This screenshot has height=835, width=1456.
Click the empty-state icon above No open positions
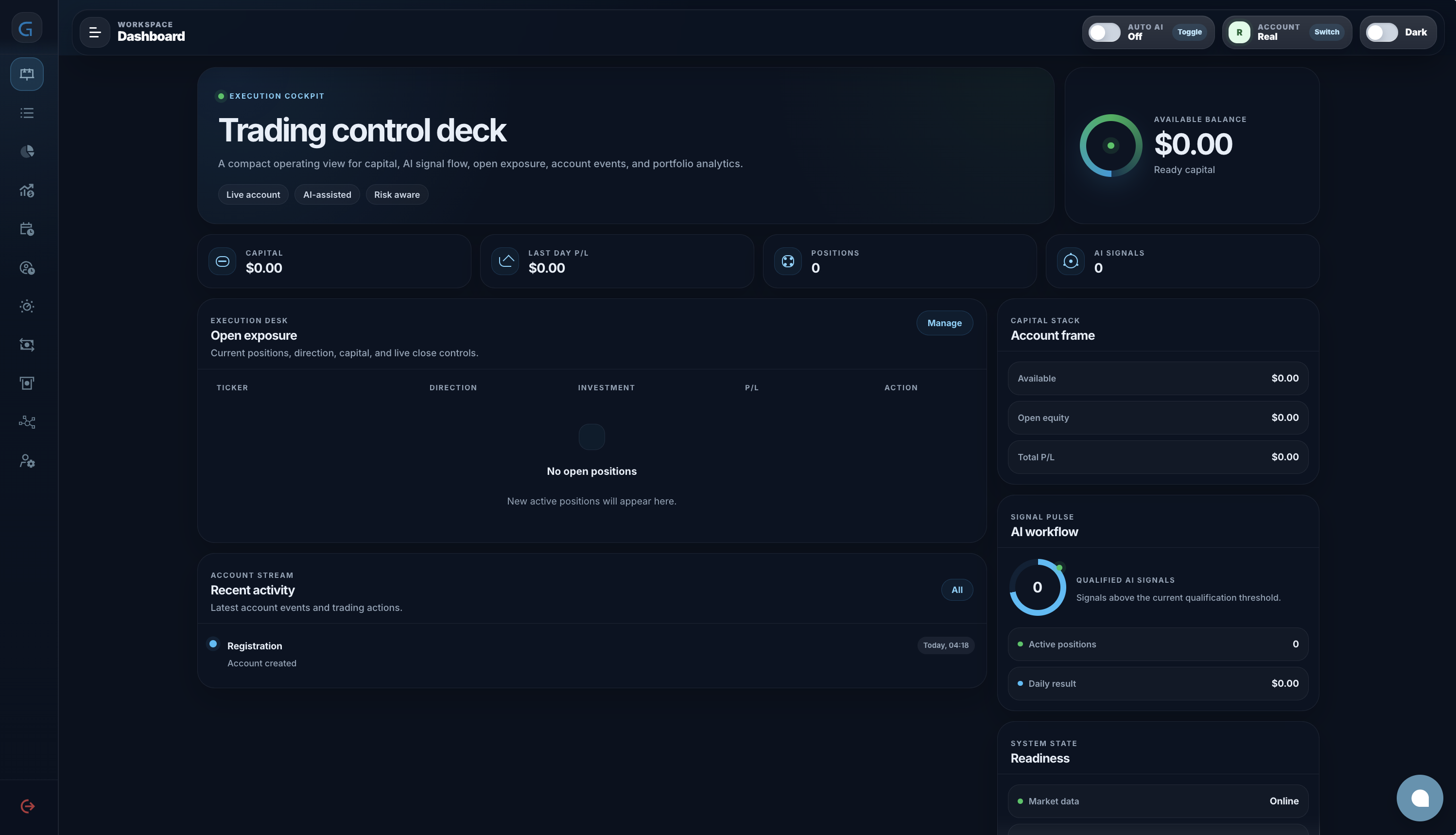(x=592, y=437)
